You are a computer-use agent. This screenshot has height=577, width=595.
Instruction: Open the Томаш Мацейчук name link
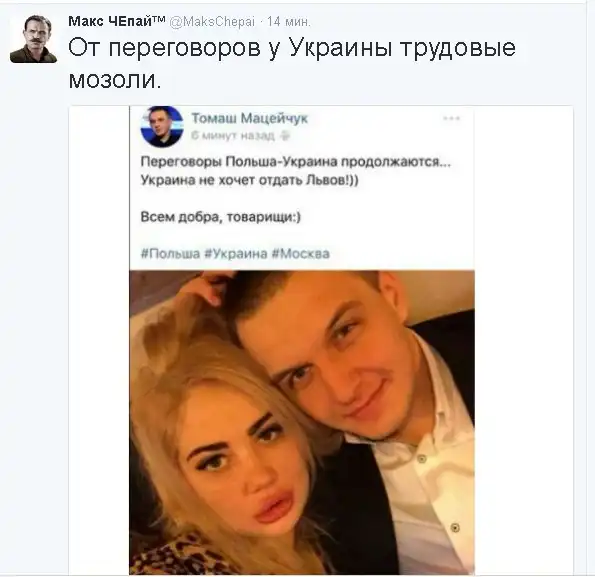249,118
